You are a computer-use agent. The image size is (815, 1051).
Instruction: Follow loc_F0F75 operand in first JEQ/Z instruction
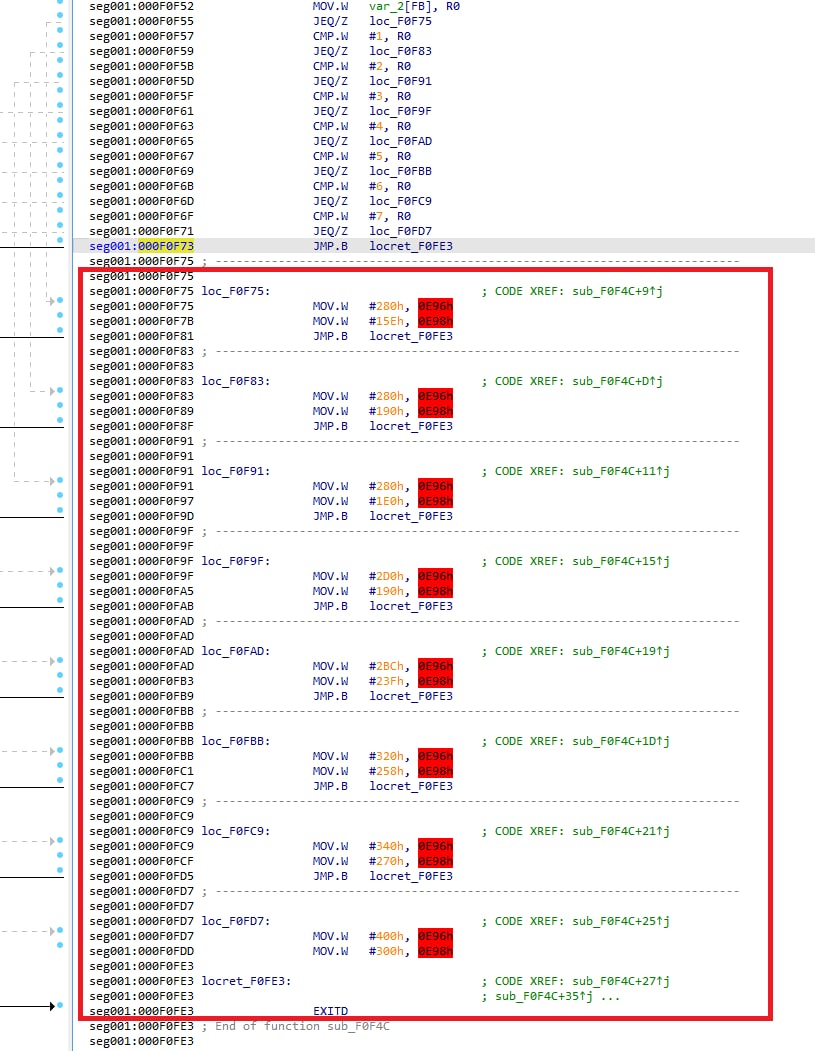pyautogui.click(x=400, y=21)
